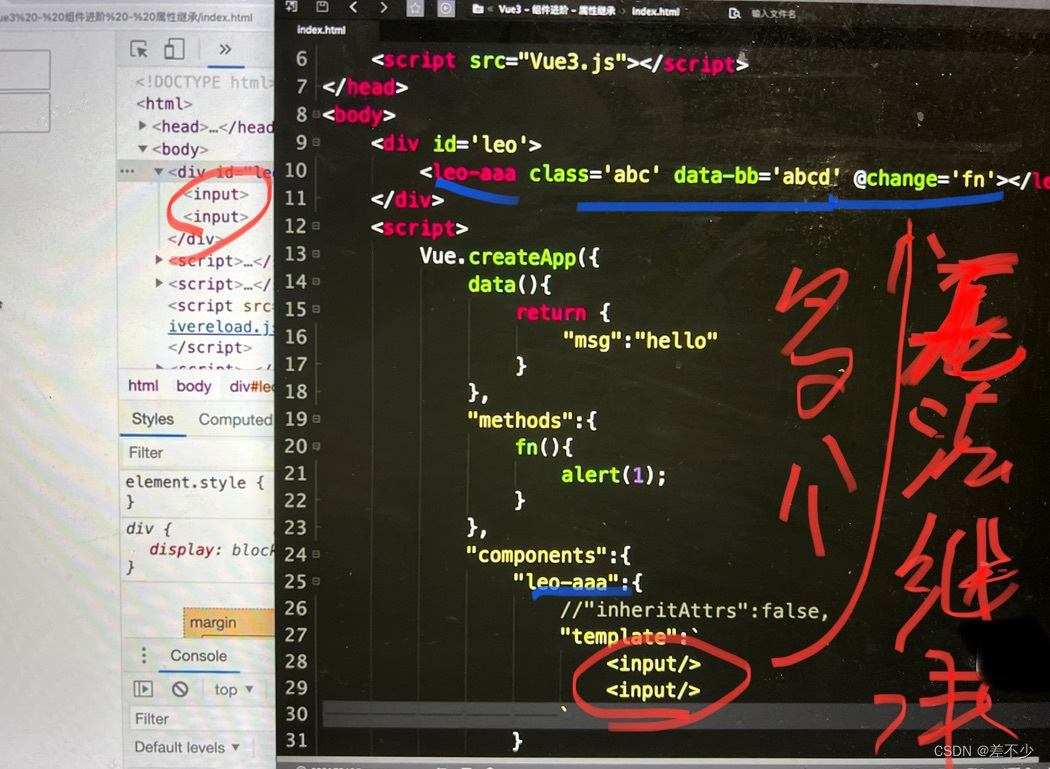Show the console sidebar icon
Screen dimensions: 1050x769
point(143,689)
